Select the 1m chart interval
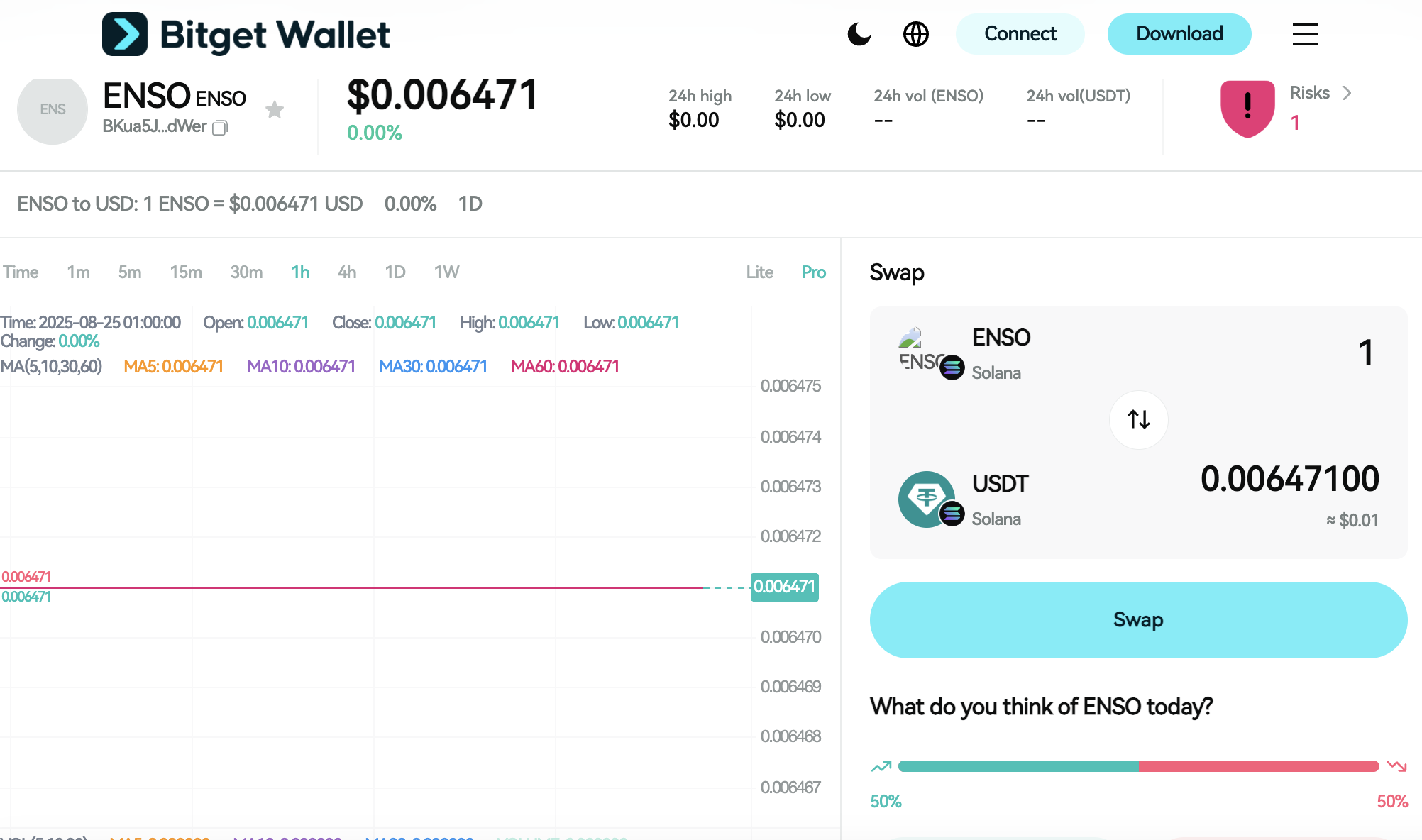Screen dimensions: 1422x840 [78, 272]
